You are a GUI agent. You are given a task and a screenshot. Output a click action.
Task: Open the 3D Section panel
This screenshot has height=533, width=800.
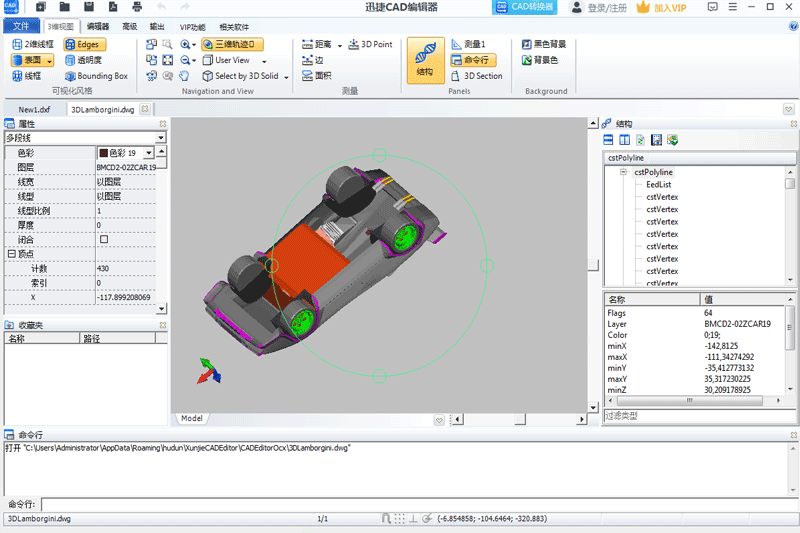477,76
